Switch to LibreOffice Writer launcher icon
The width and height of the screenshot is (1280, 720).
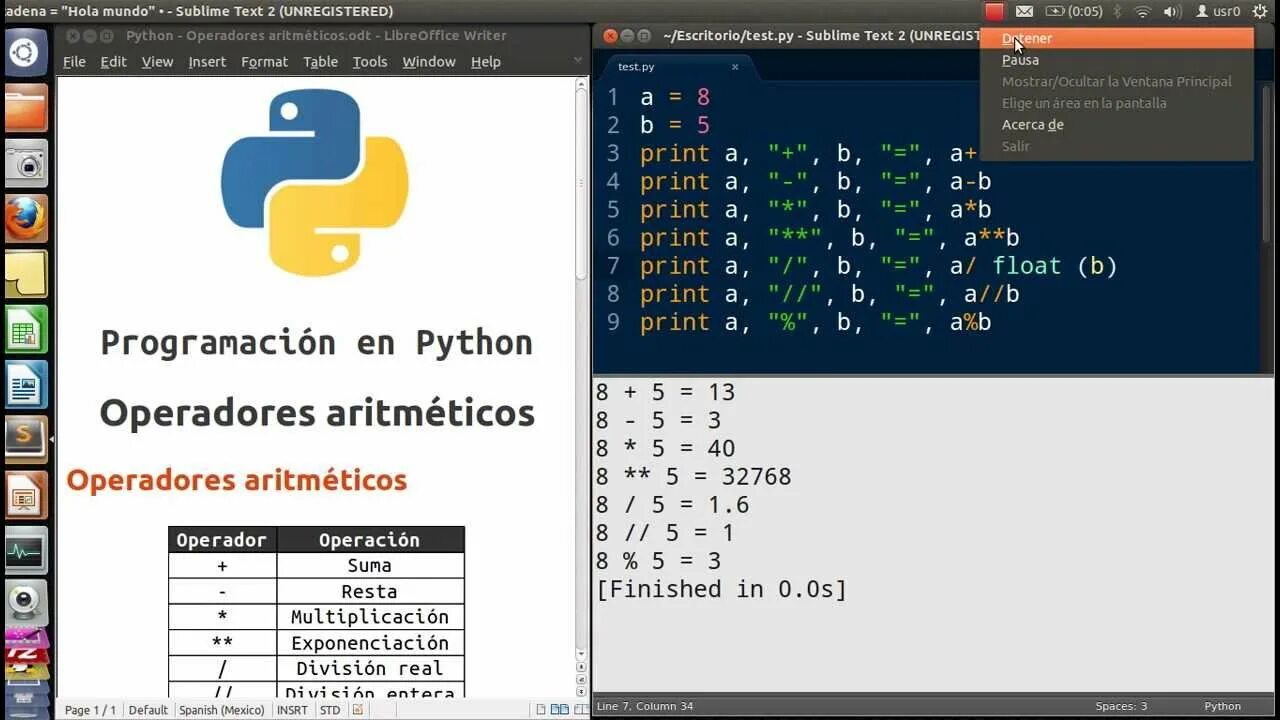[26, 384]
